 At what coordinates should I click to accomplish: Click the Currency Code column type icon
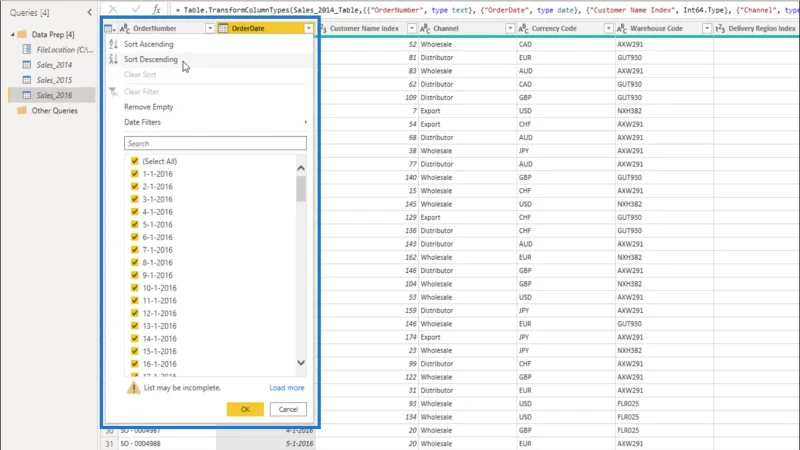pos(523,29)
